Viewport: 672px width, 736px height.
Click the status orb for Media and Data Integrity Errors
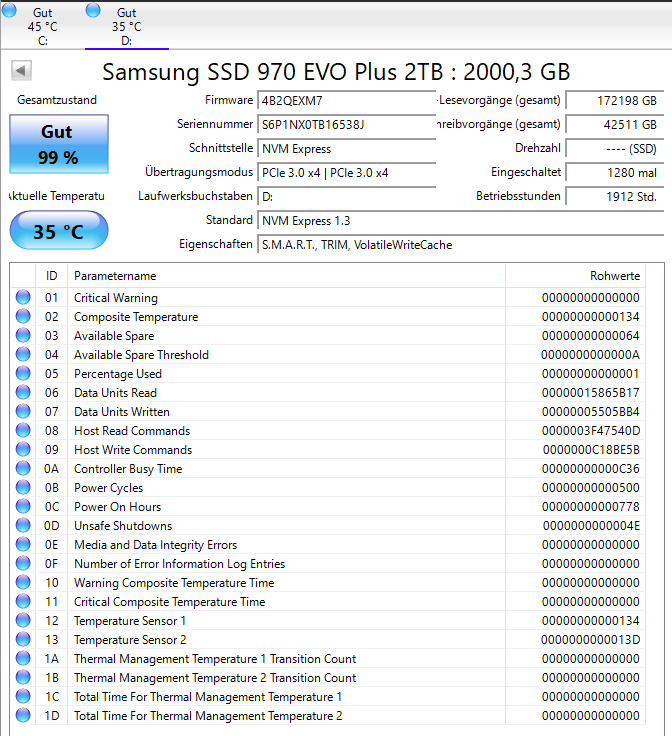pyautogui.click(x=23, y=544)
